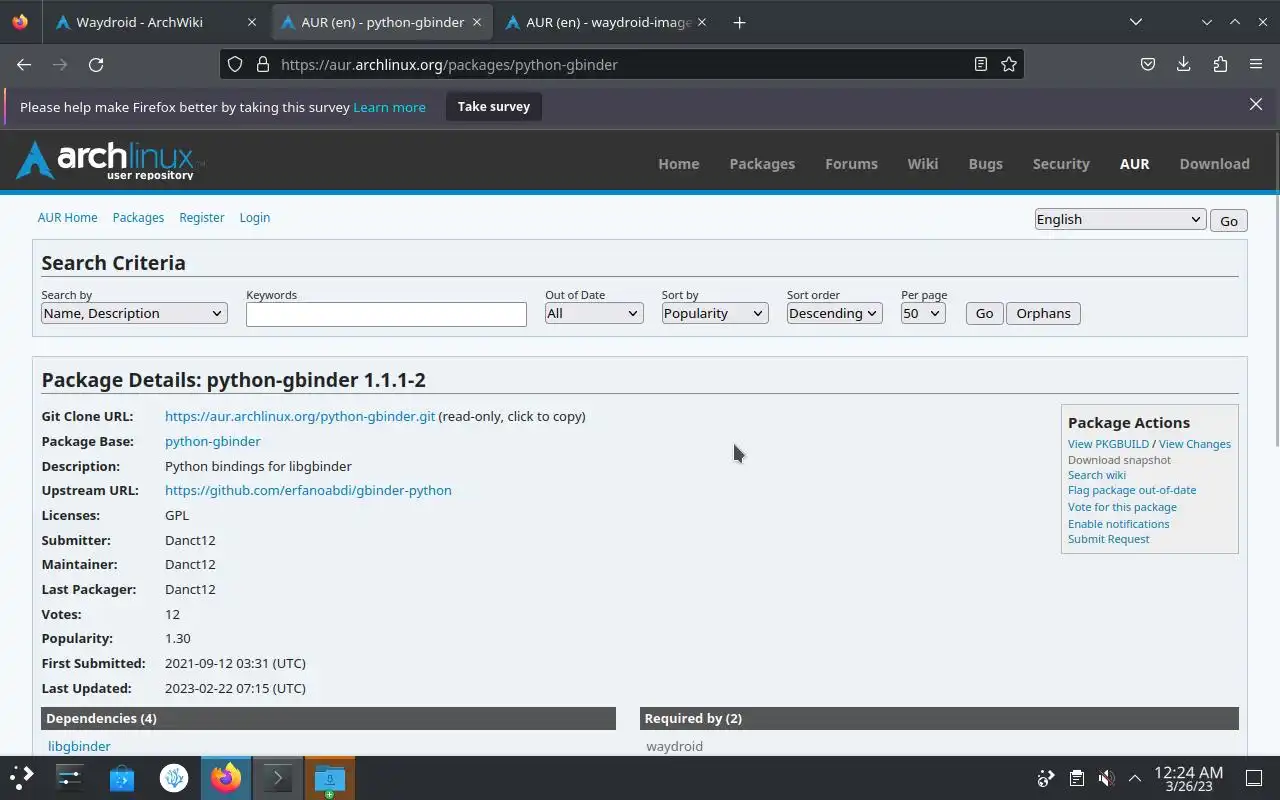Viewport: 1280px width, 800px height.
Task: Close the python-gbinder tab
Action: click(x=476, y=22)
